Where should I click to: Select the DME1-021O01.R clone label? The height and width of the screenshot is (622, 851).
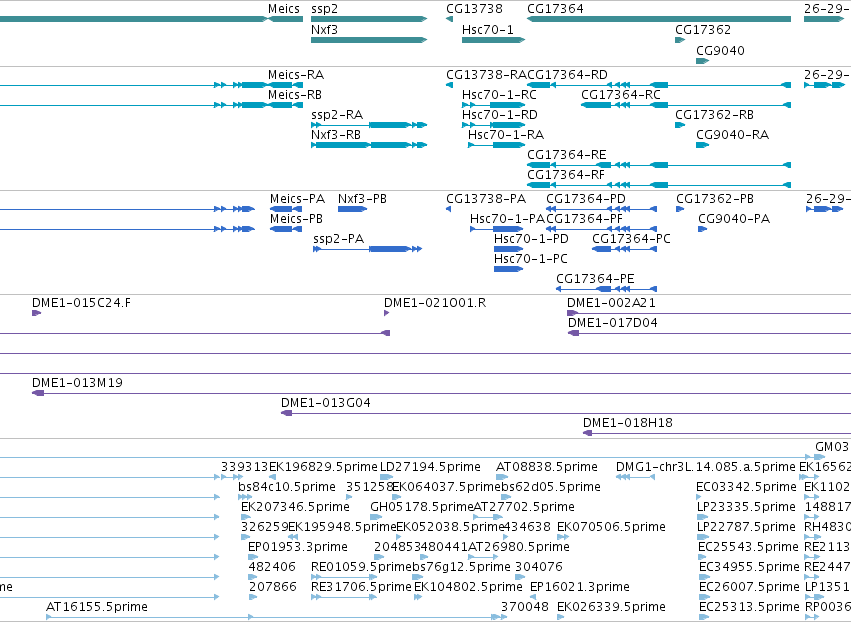tap(435, 303)
